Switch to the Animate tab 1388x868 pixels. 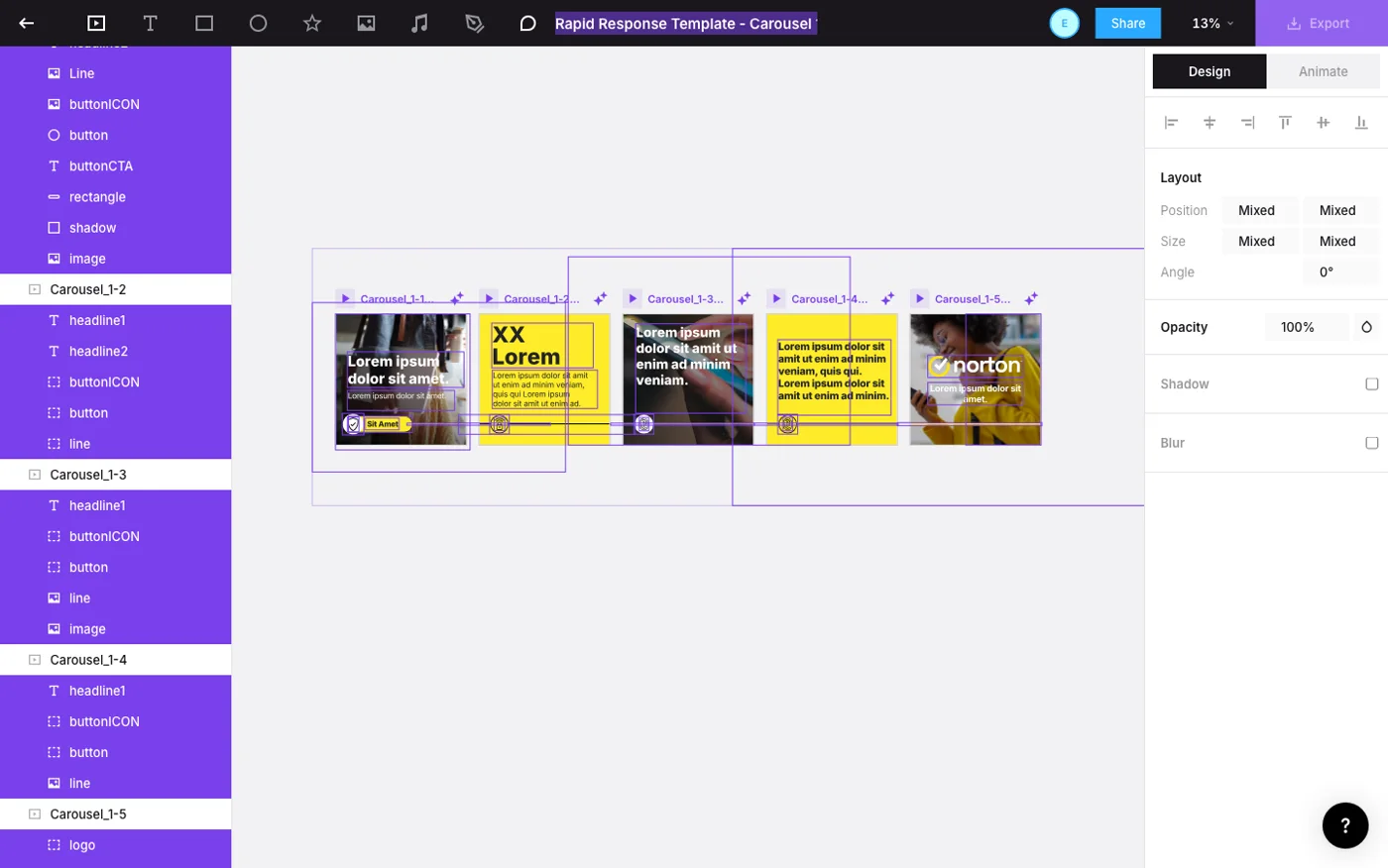[x=1324, y=71]
